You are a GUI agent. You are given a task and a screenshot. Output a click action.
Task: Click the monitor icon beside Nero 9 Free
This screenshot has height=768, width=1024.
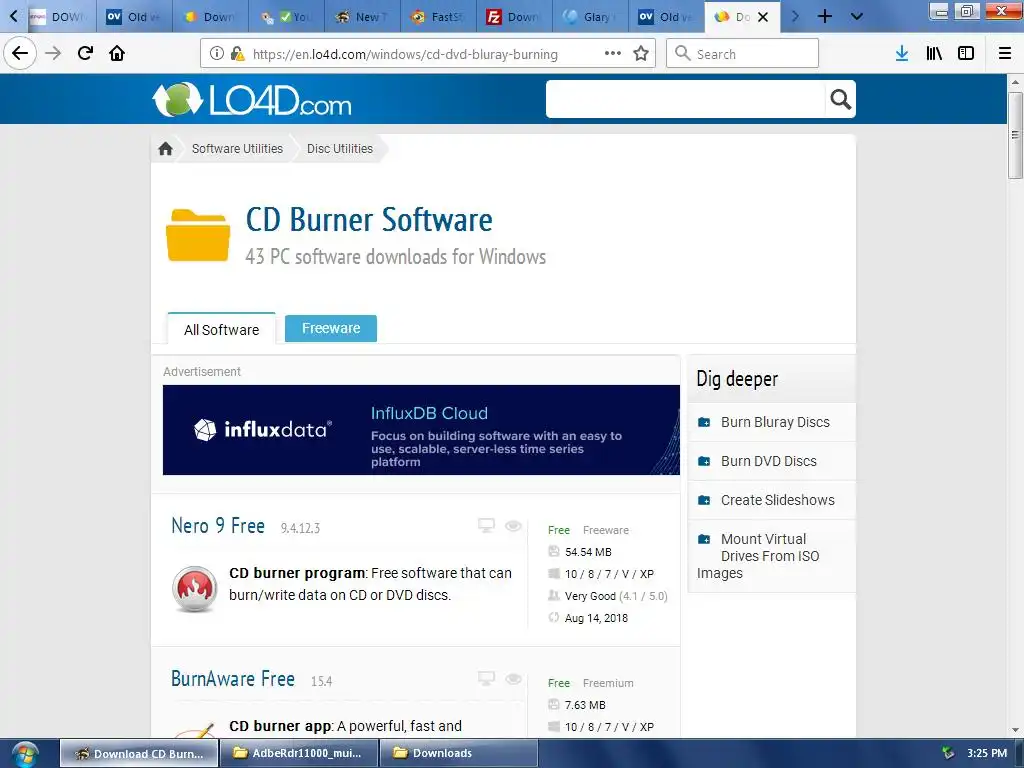[x=487, y=526]
